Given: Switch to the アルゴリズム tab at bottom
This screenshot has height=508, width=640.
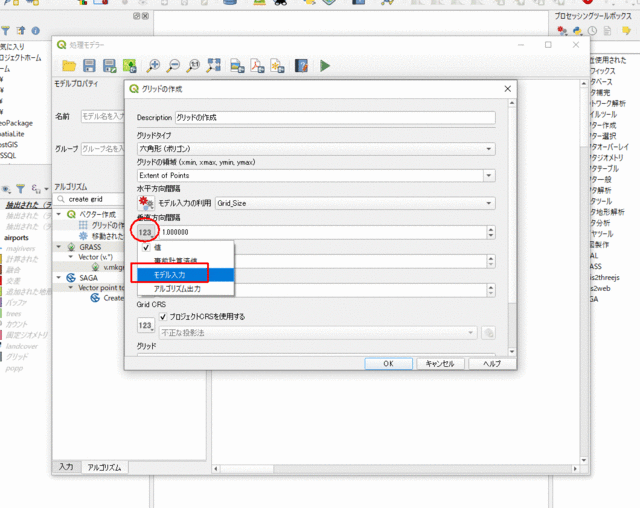Looking at the screenshot, I should pos(104,467).
